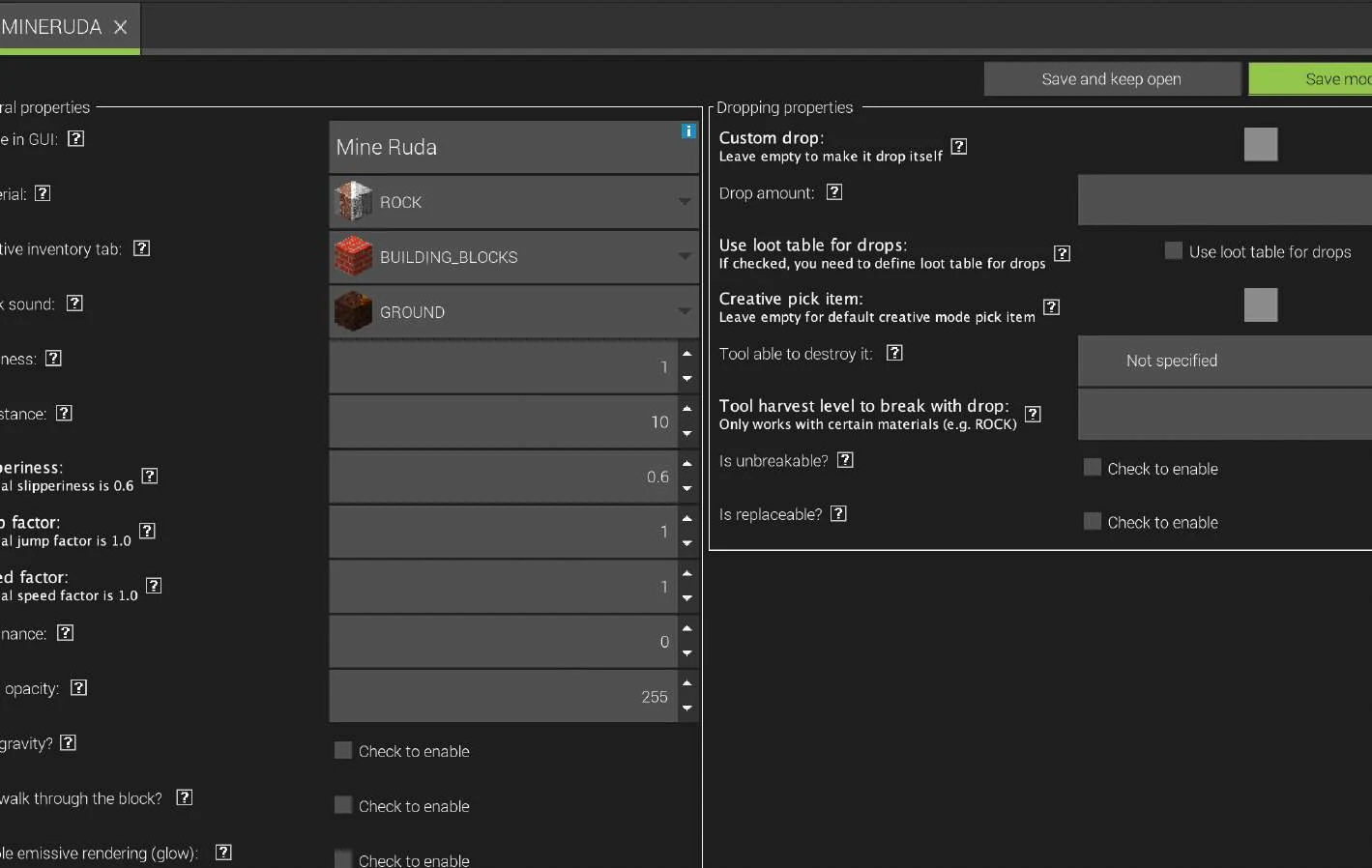Open the GROUND block sound dropdown
1372x868 pixels.
[x=513, y=312]
